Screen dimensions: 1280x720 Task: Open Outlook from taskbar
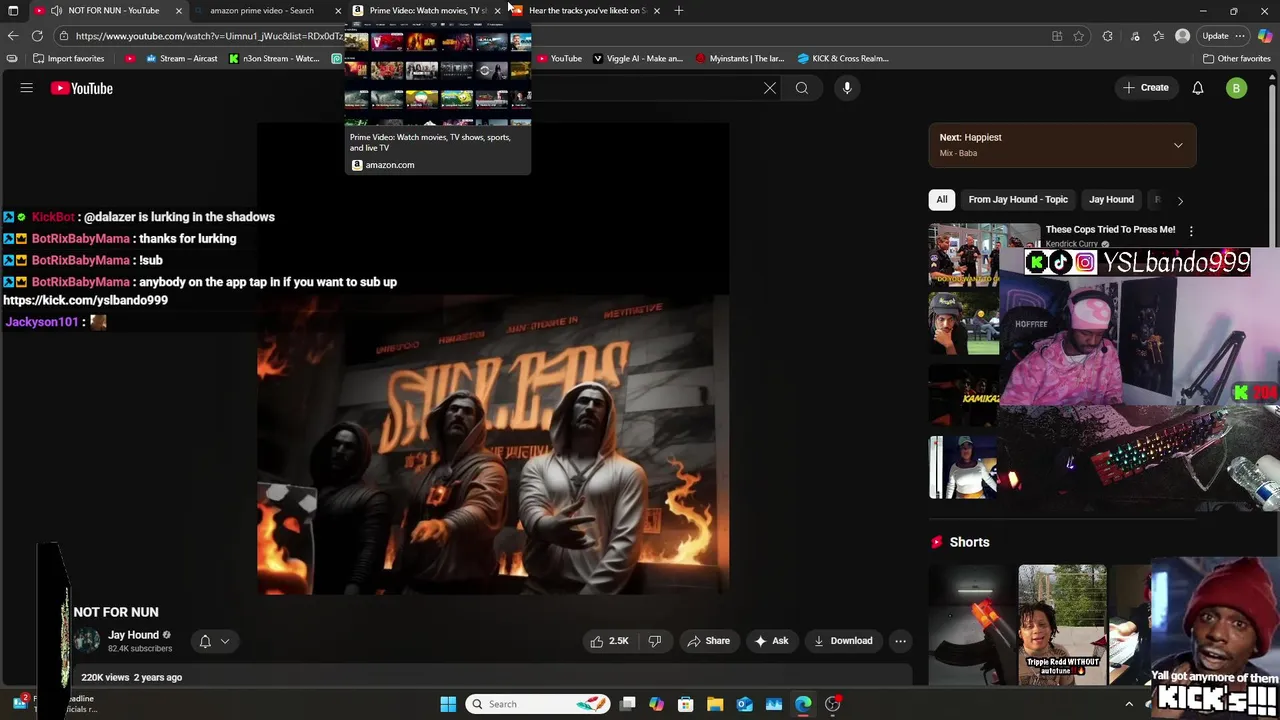coord(745,704)
